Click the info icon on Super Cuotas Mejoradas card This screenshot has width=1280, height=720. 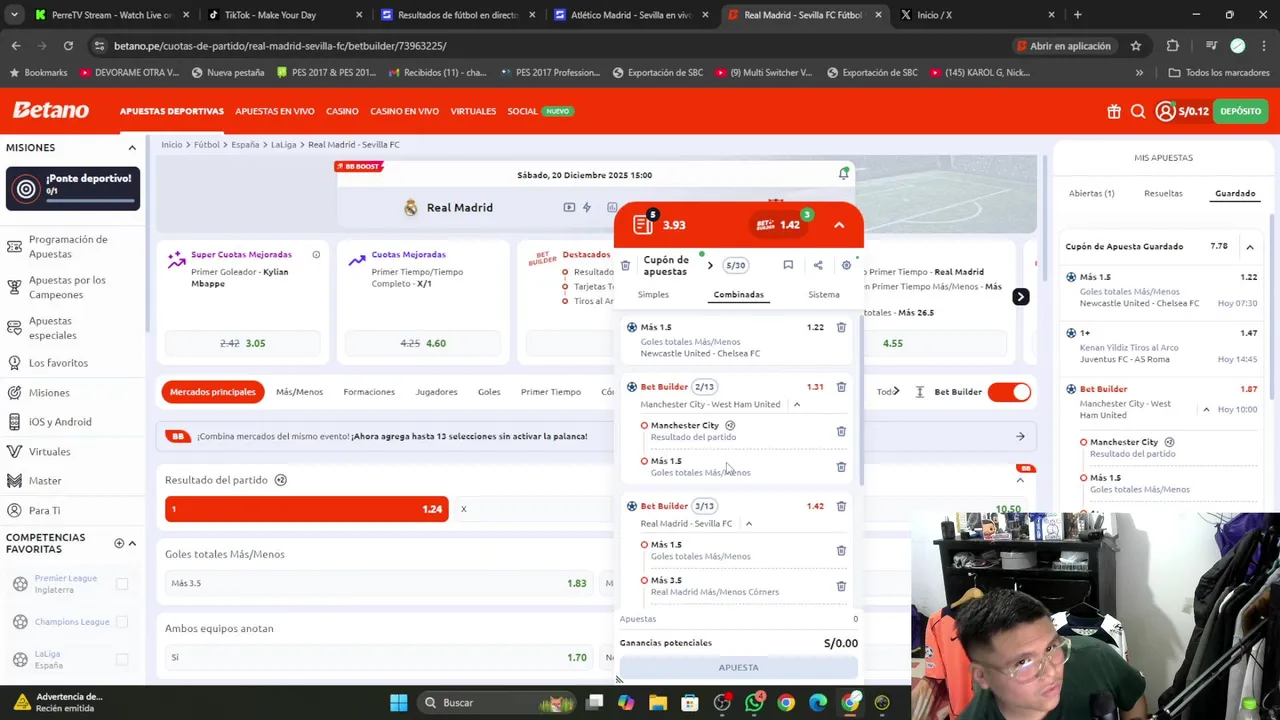(x=316, y=255)
